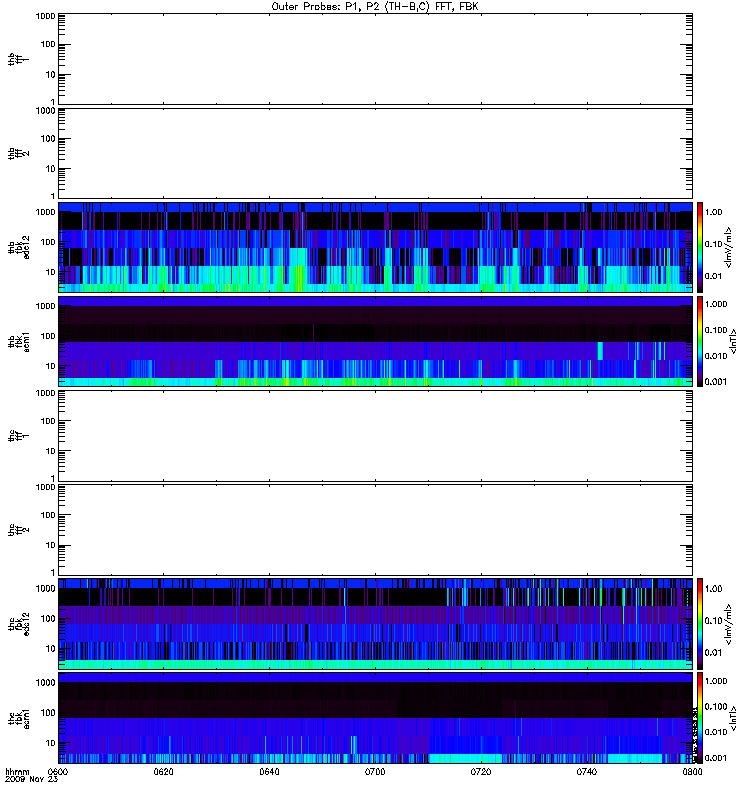Screen dimensions: 750x800
Task: Click the 'thc fff 1' y-axis label
Action: 19,435
